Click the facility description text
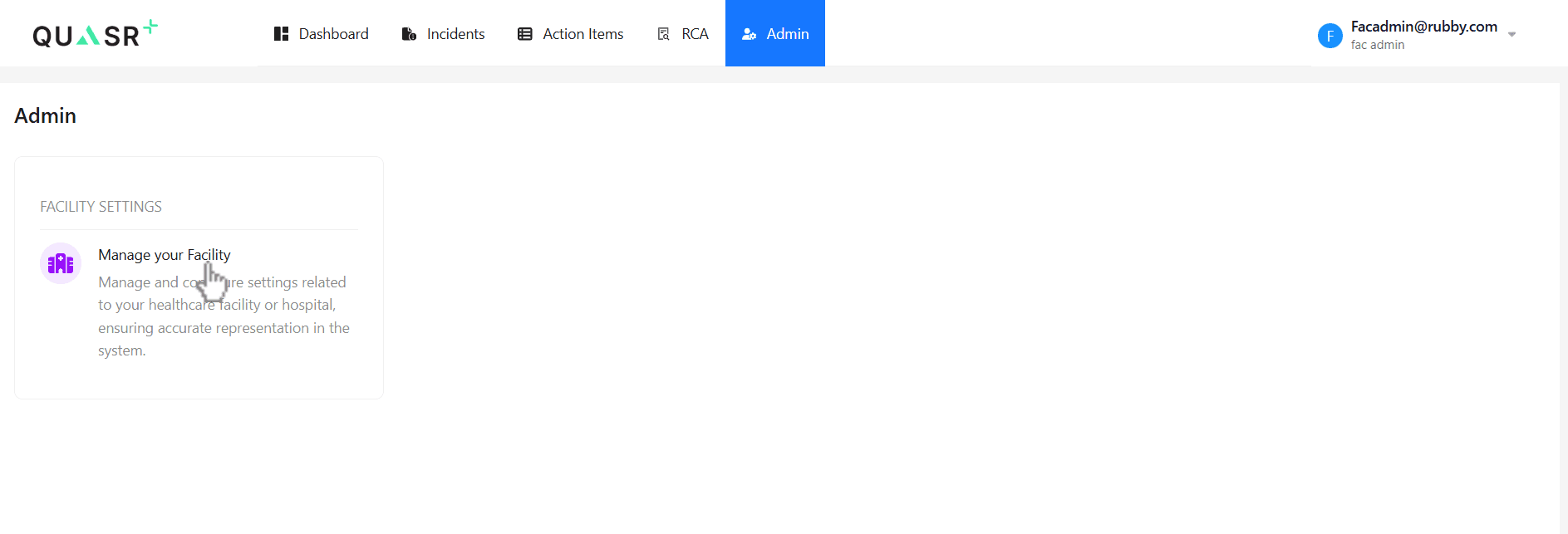This screenshot has width=1568, height=534. tap(223, 316)
